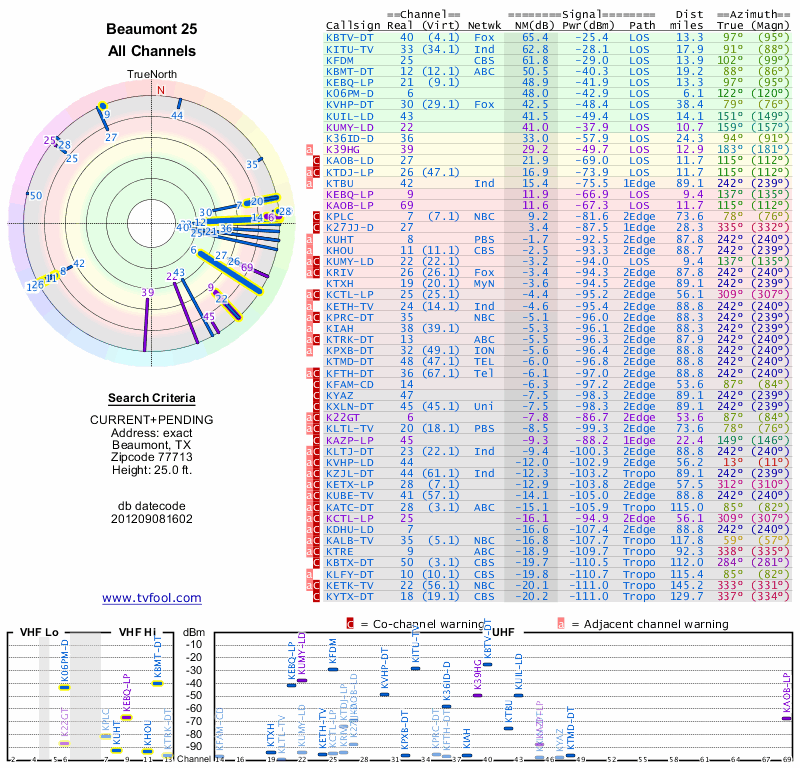Viewport: 800px width, 768px height.
Task: Click adjacent-channel warning badge on KTBU row
Action: coord(309,183)
